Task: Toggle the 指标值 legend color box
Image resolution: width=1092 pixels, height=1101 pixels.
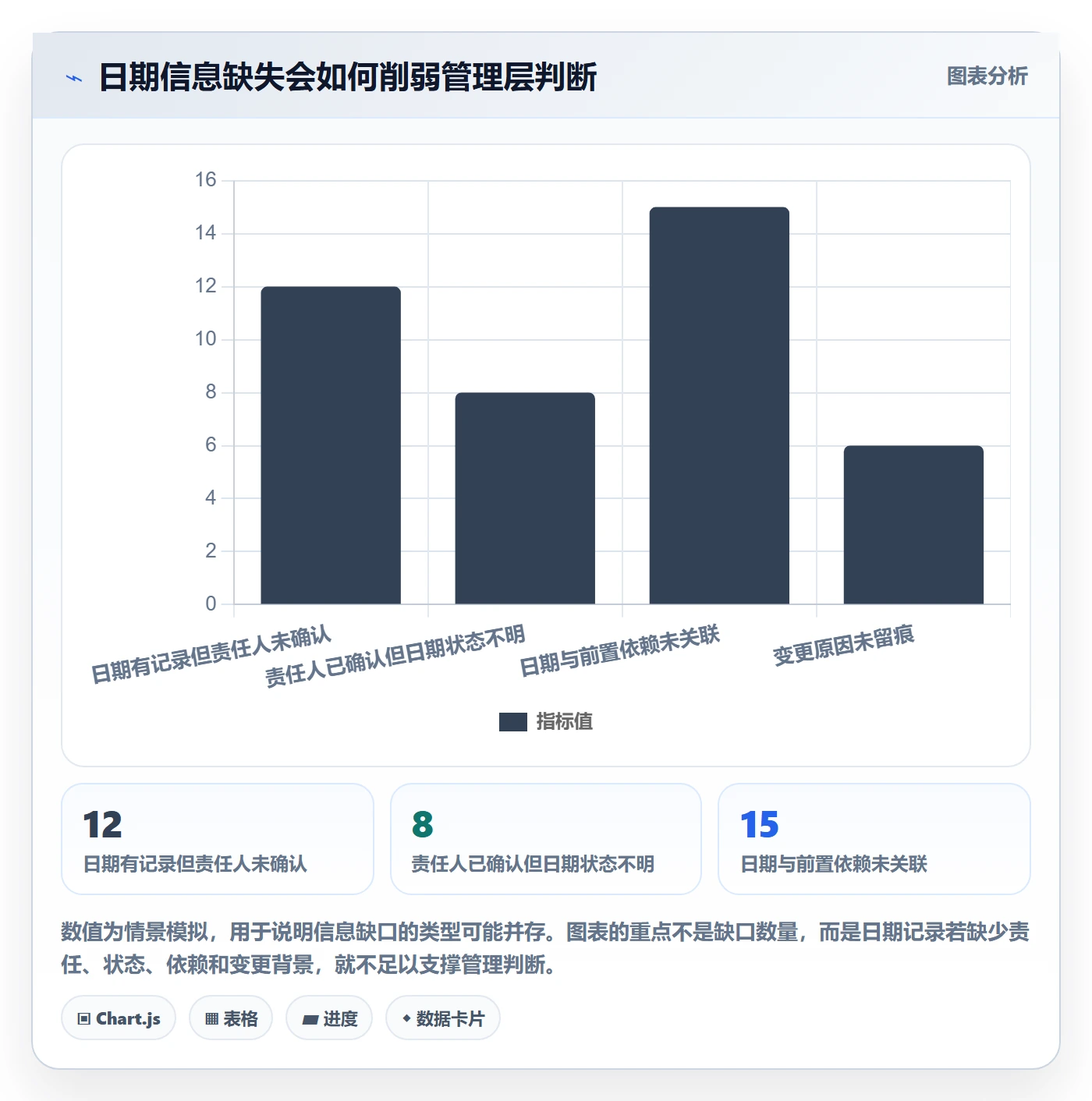Action: pos(512,722)
